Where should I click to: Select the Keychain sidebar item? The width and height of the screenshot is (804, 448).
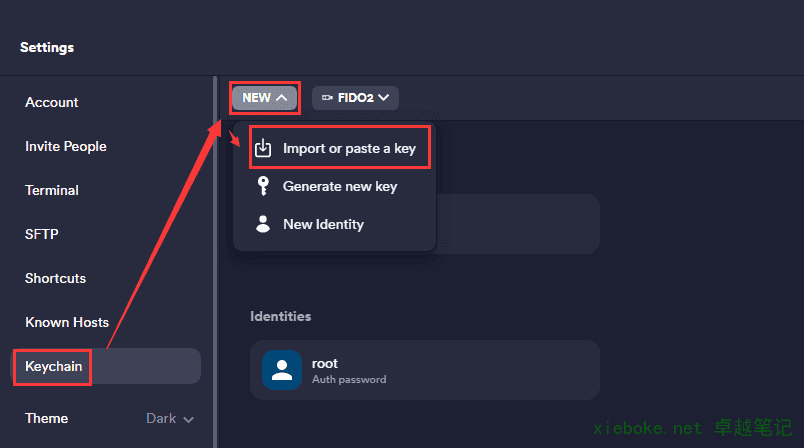[54, 366]
